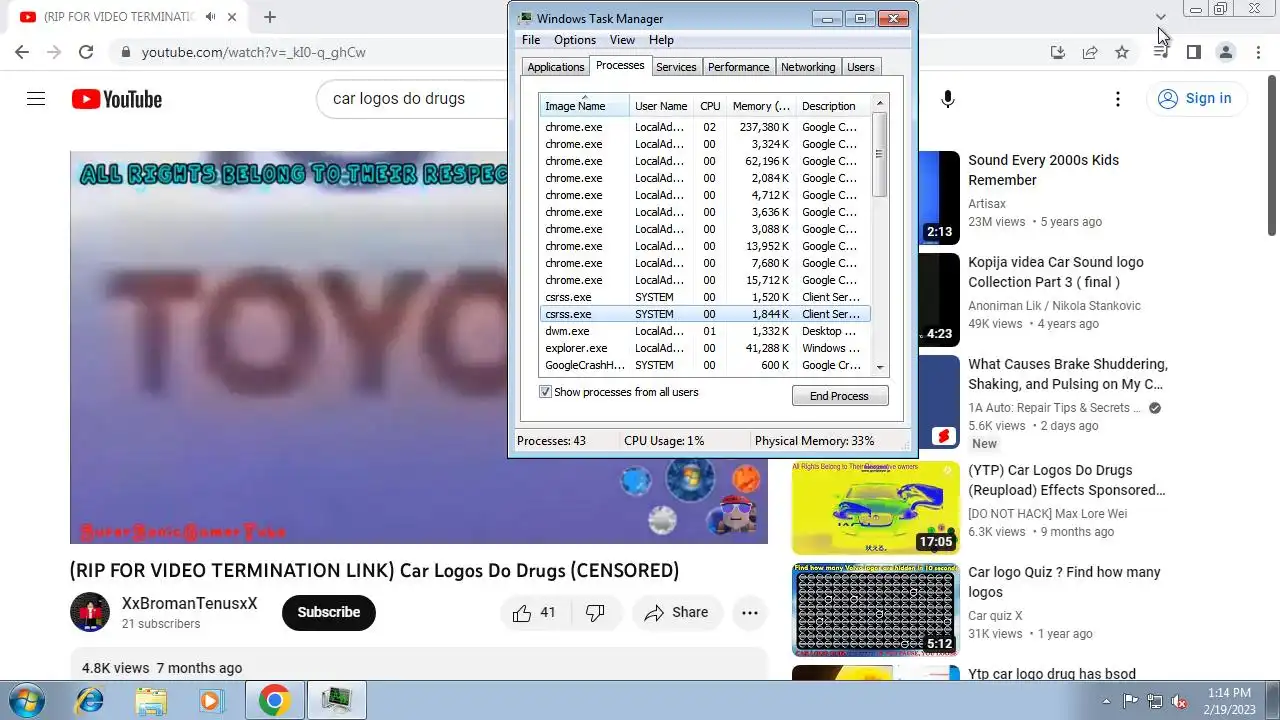This screenshot has height=720, width=1280.
Task: Bookmark this page with star icon
Action: pos(1122,52)
